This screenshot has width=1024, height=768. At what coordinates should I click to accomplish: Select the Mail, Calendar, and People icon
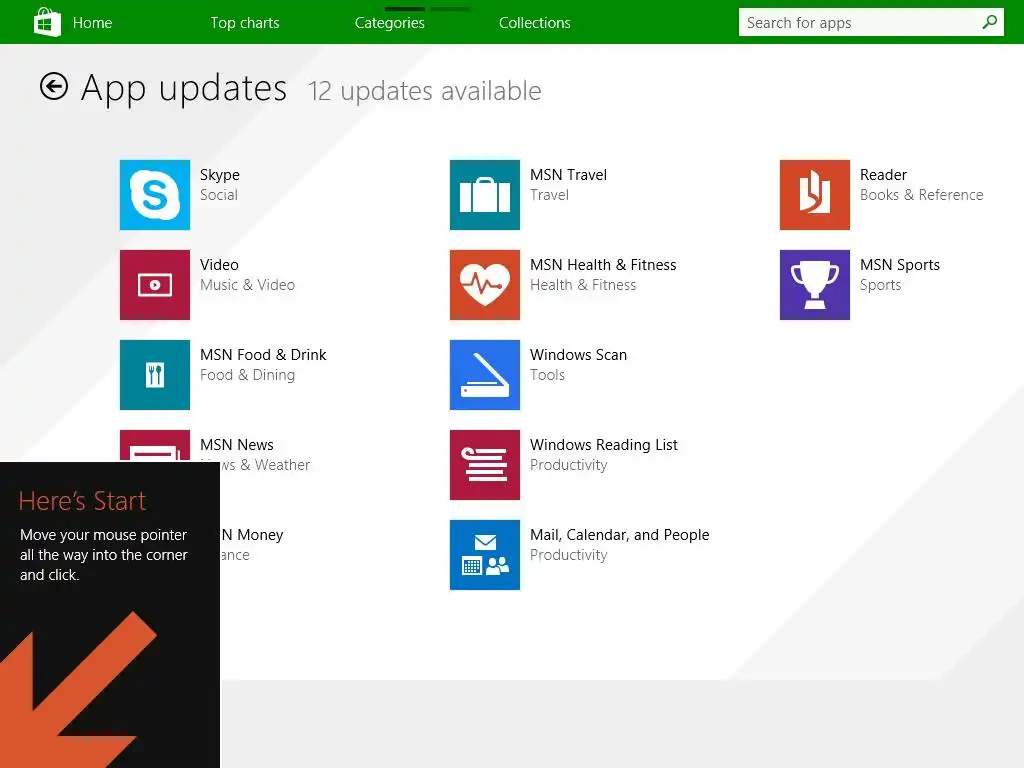pos(485,555)
